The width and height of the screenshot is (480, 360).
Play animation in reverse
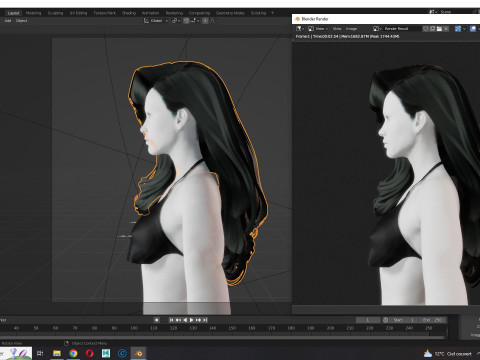click(185, 320)
